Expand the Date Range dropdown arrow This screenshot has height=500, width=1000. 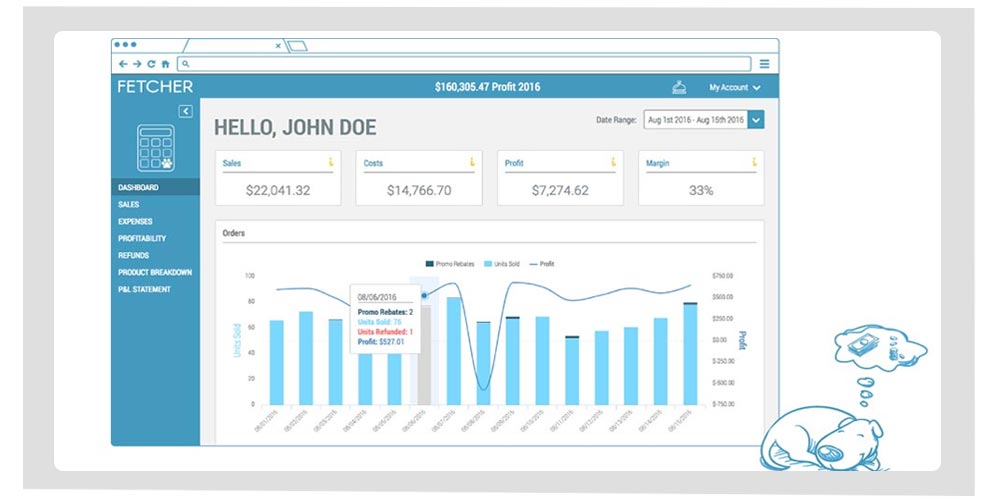click(756, 120)
